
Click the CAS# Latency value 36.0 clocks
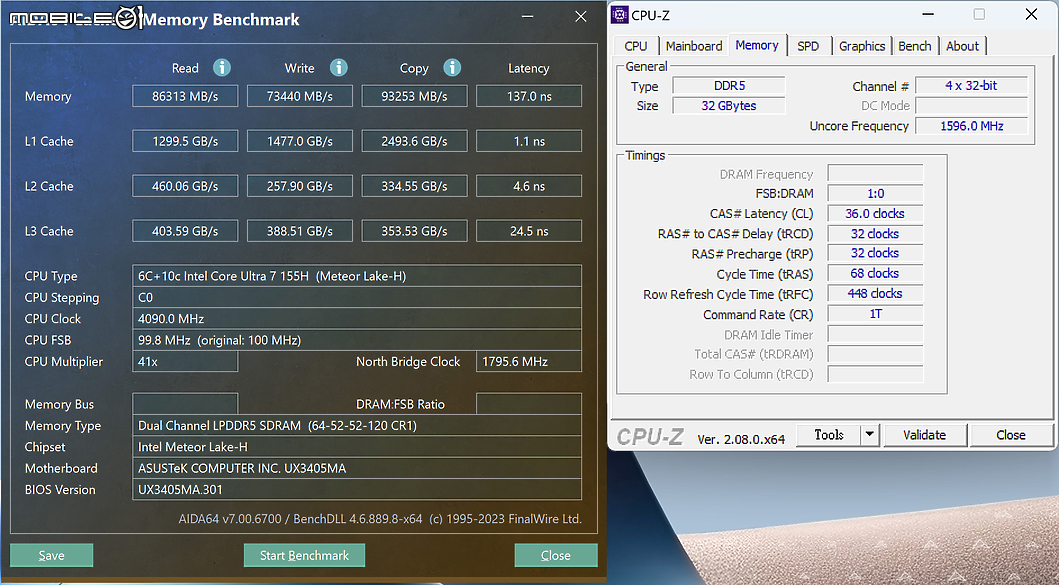875,213
